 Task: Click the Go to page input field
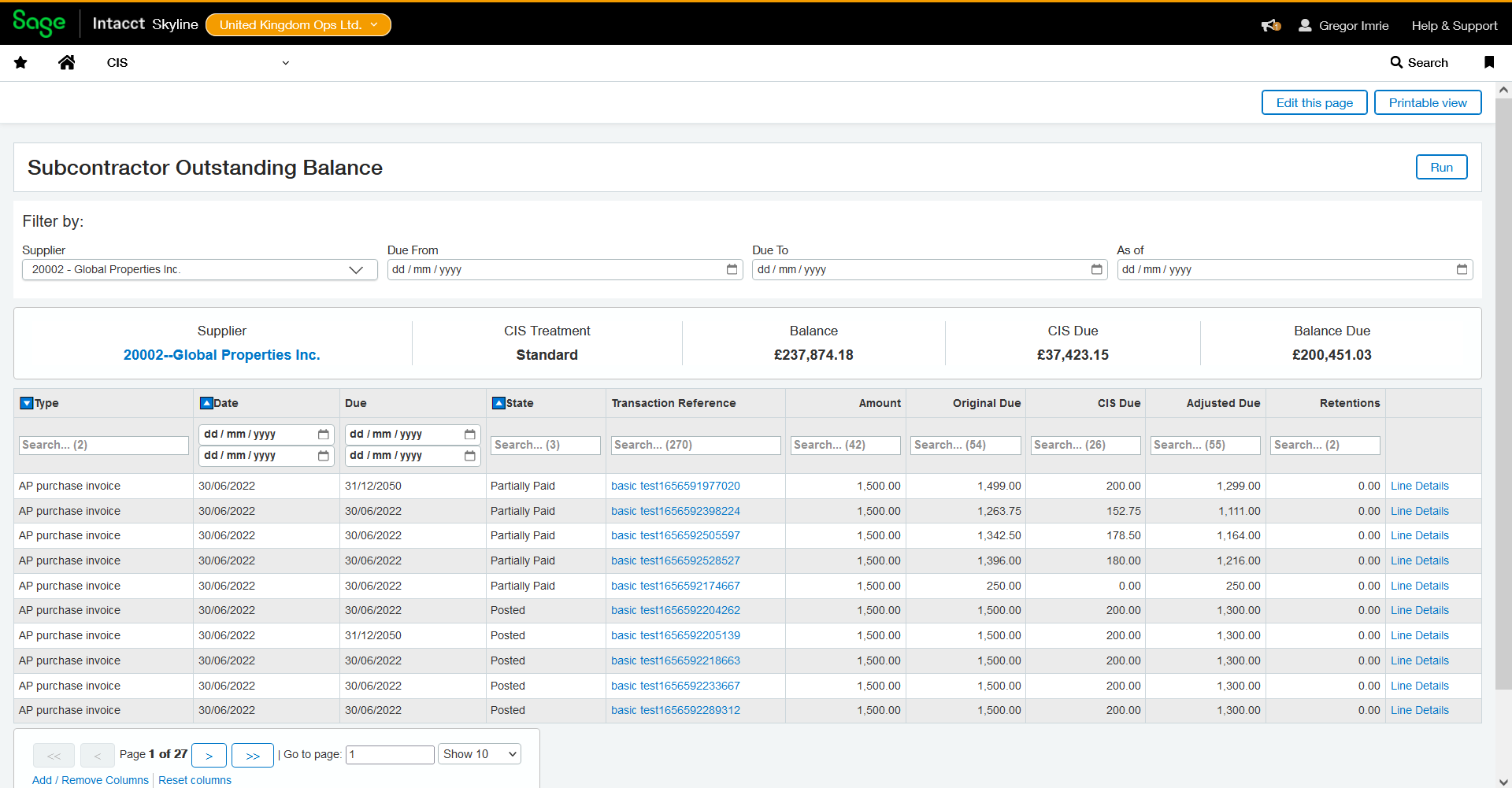390,754
